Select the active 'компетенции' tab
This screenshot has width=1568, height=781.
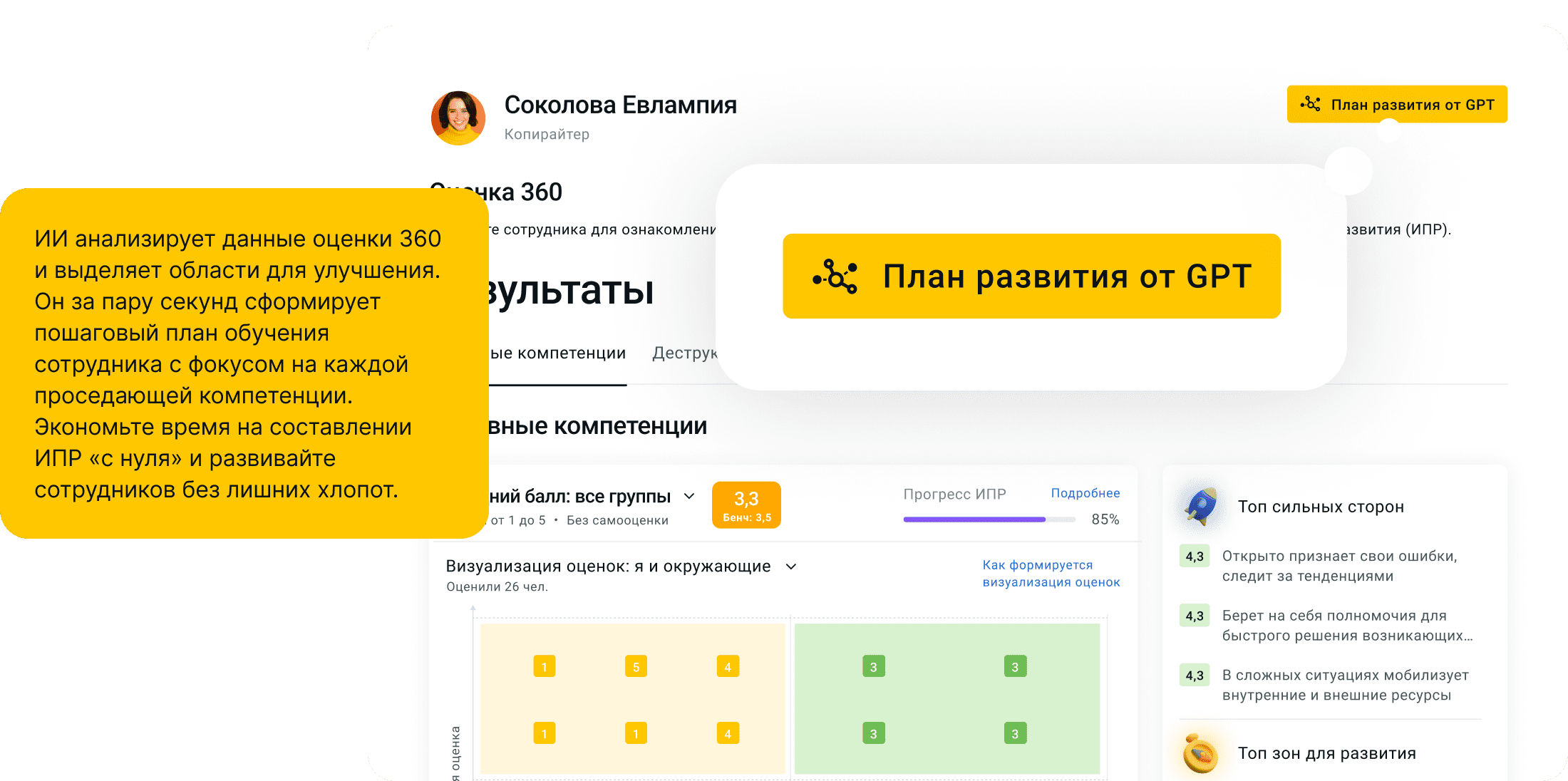557,353
